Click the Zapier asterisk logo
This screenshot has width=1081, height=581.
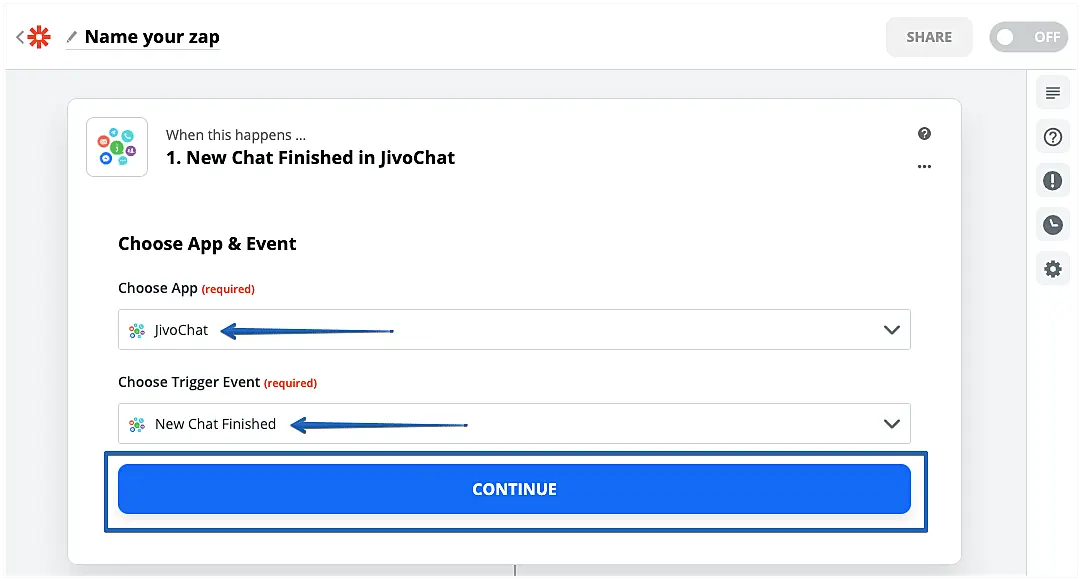pyautogui.click(x=39, y=37)
